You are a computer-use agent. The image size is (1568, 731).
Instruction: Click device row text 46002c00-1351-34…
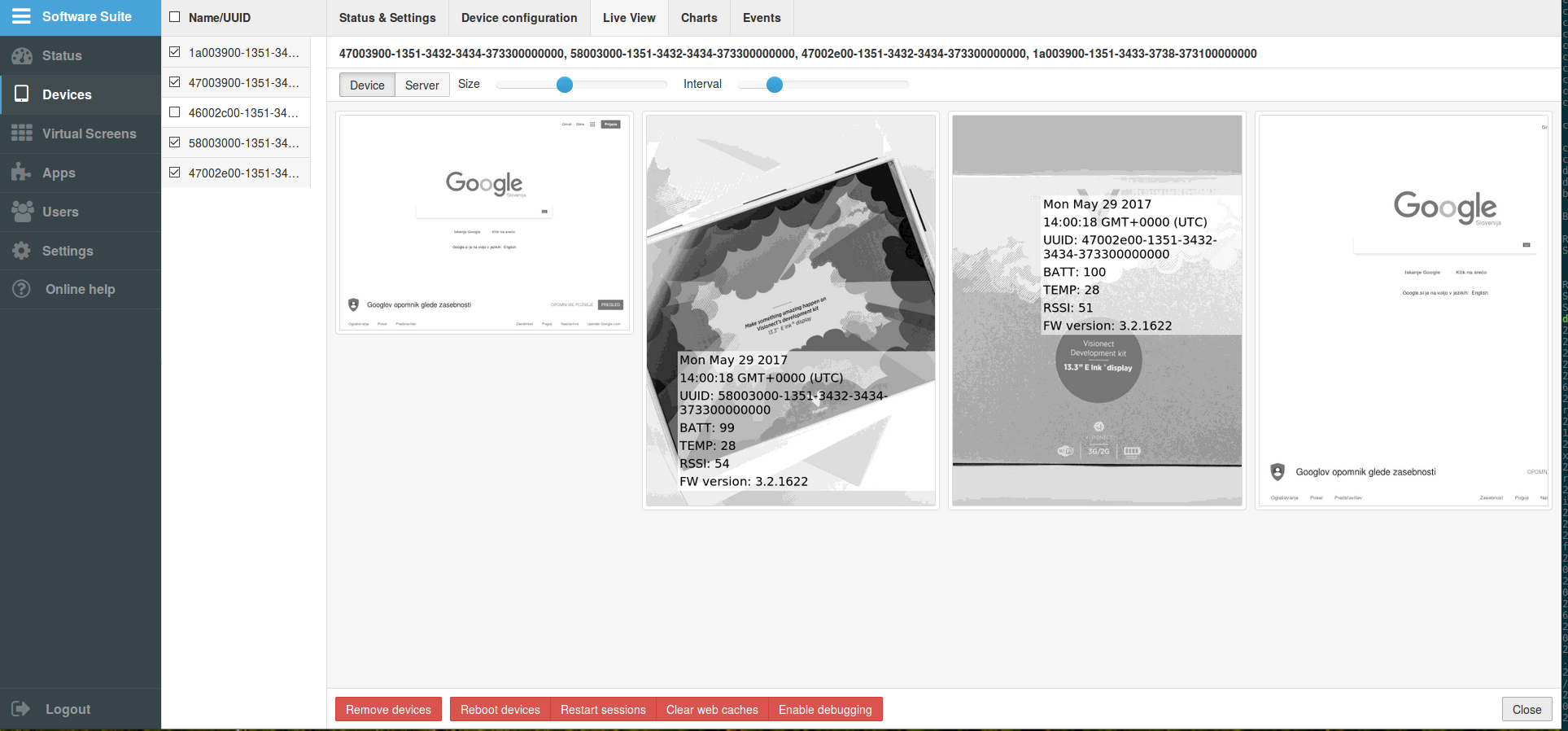point(244,112)
